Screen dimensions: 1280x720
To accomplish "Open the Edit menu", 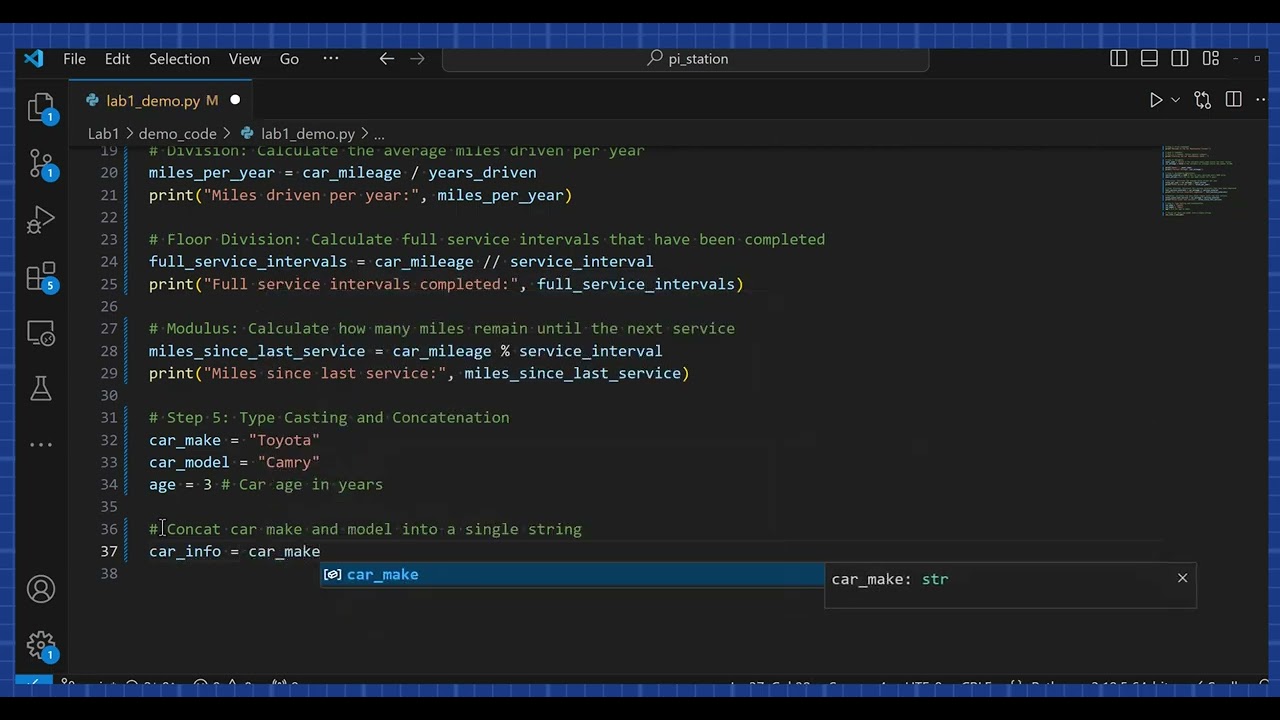I will 117,59.
